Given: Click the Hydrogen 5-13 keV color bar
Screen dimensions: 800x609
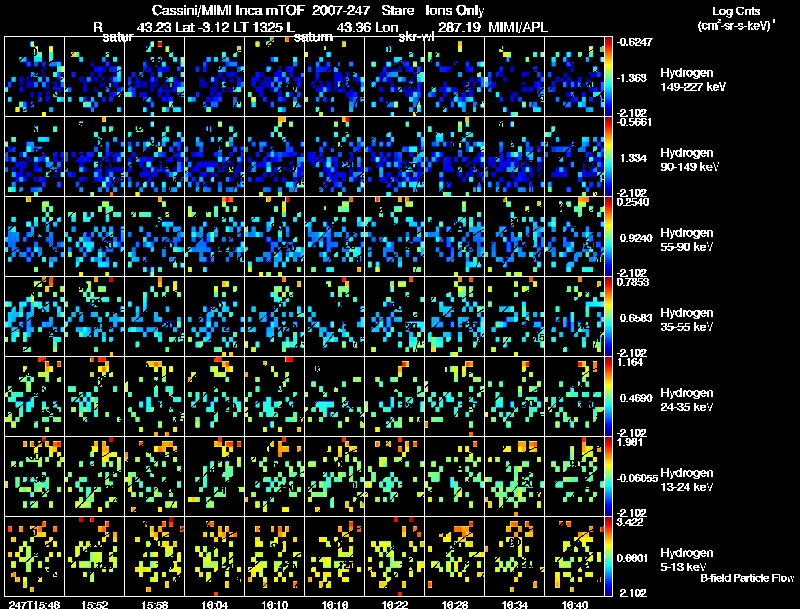Looking at the screenshot, I should point(608,557).
